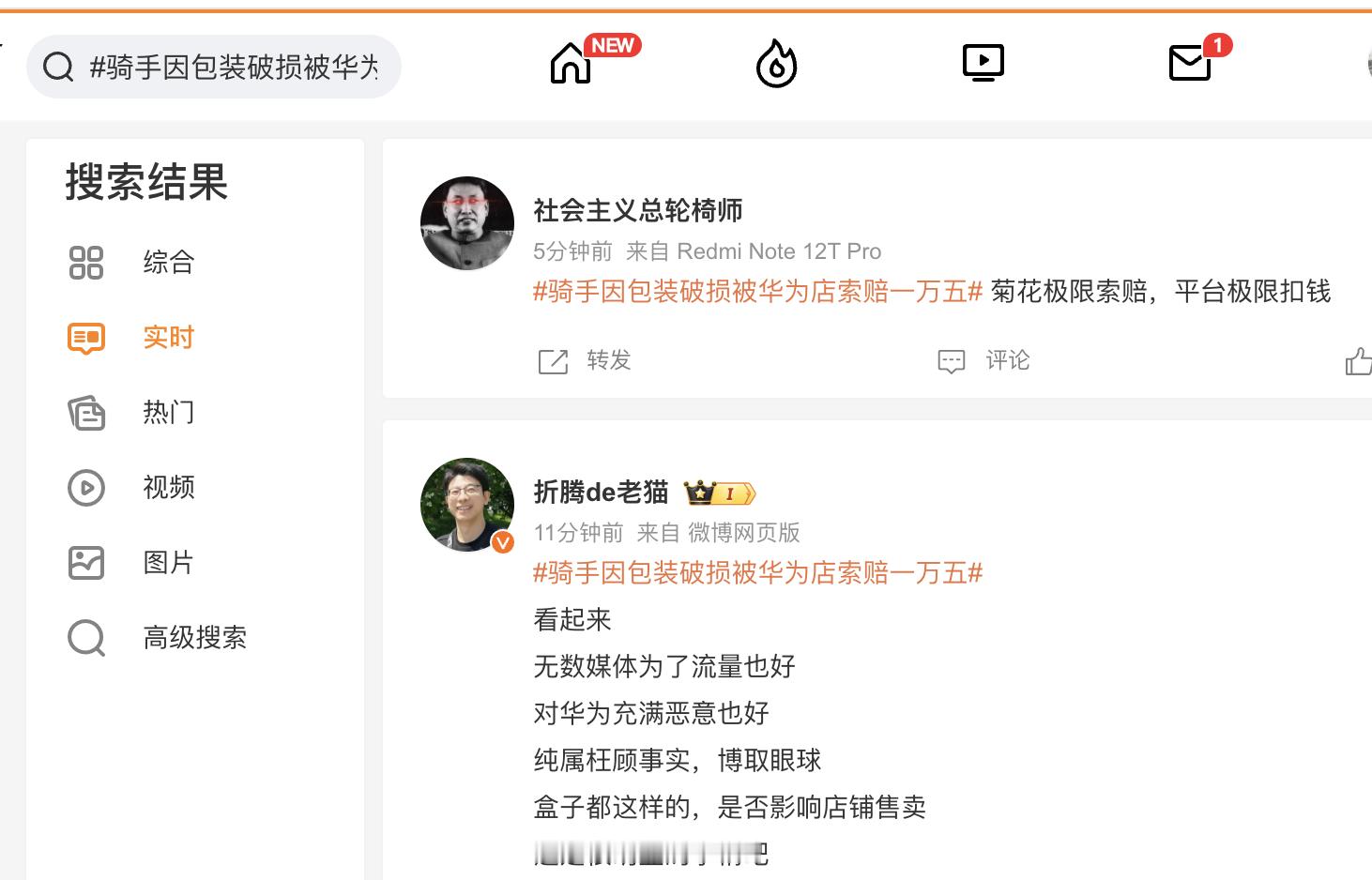Screen dimensions: 1372x880
Task: Click the crown membership badge next to 折腾de老猫
Action: point(720,493)
